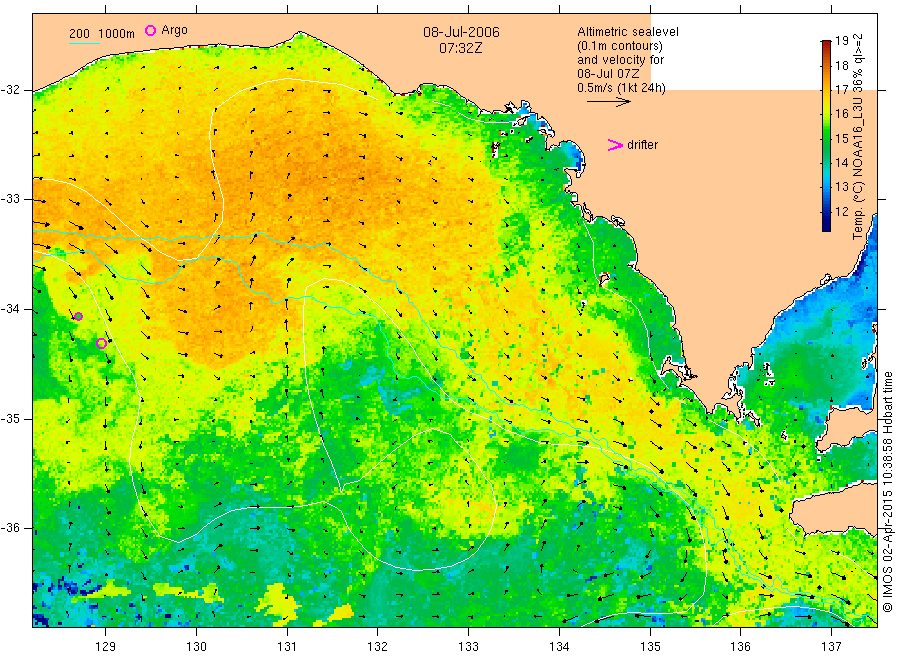The height and width of the screenshot is (660, 900).
Task: Click the IMOS copyright timestamp text
Action: pos(888,491)
